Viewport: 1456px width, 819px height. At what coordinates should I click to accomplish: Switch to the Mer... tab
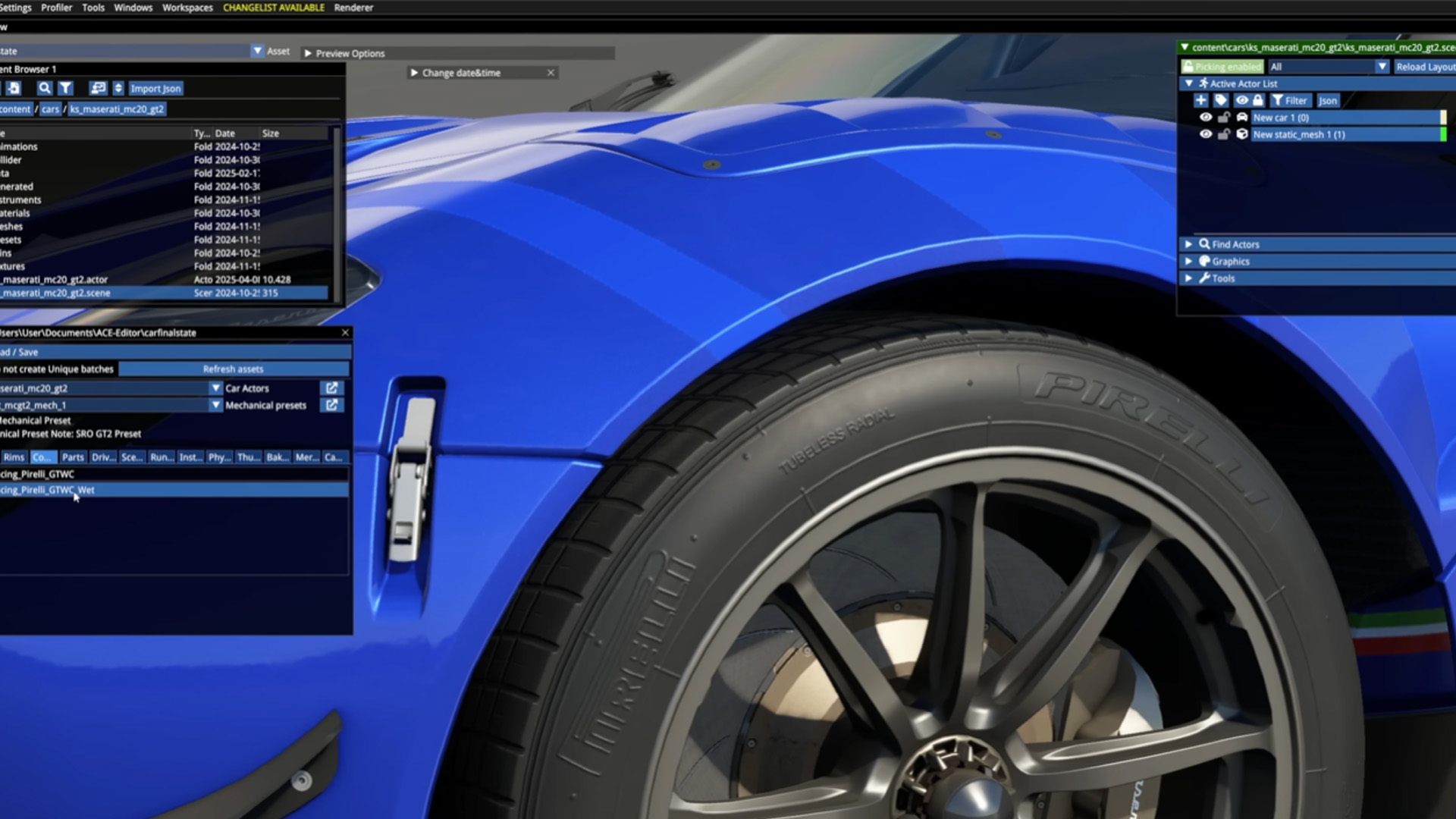[306, 457]
